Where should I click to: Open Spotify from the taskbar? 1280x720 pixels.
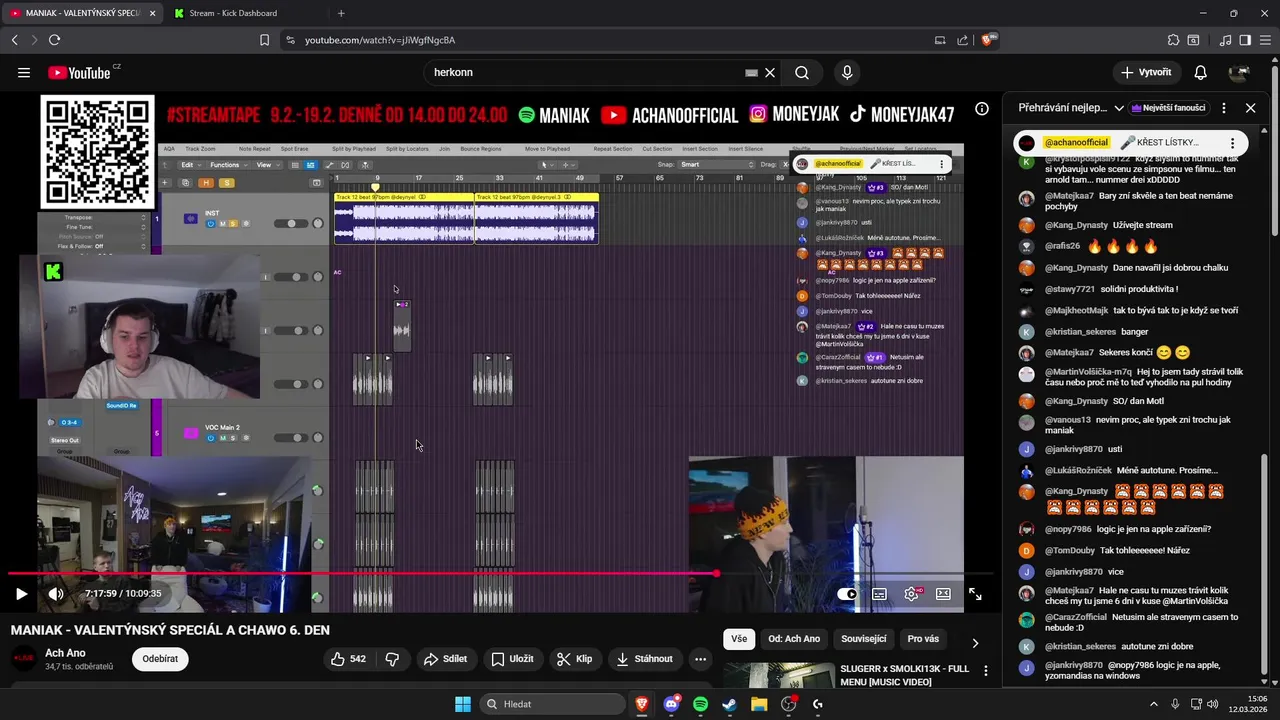coord(700,704)
